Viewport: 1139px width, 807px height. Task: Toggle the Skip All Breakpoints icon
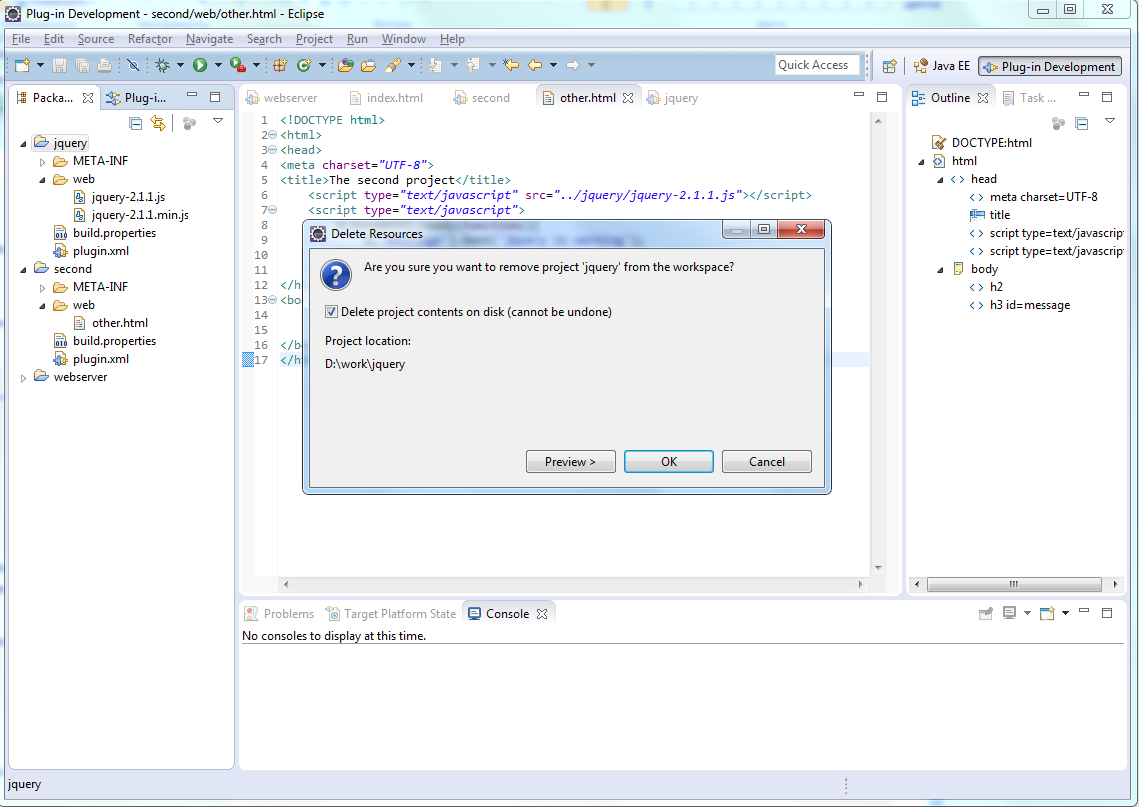(x=133, y=65)
